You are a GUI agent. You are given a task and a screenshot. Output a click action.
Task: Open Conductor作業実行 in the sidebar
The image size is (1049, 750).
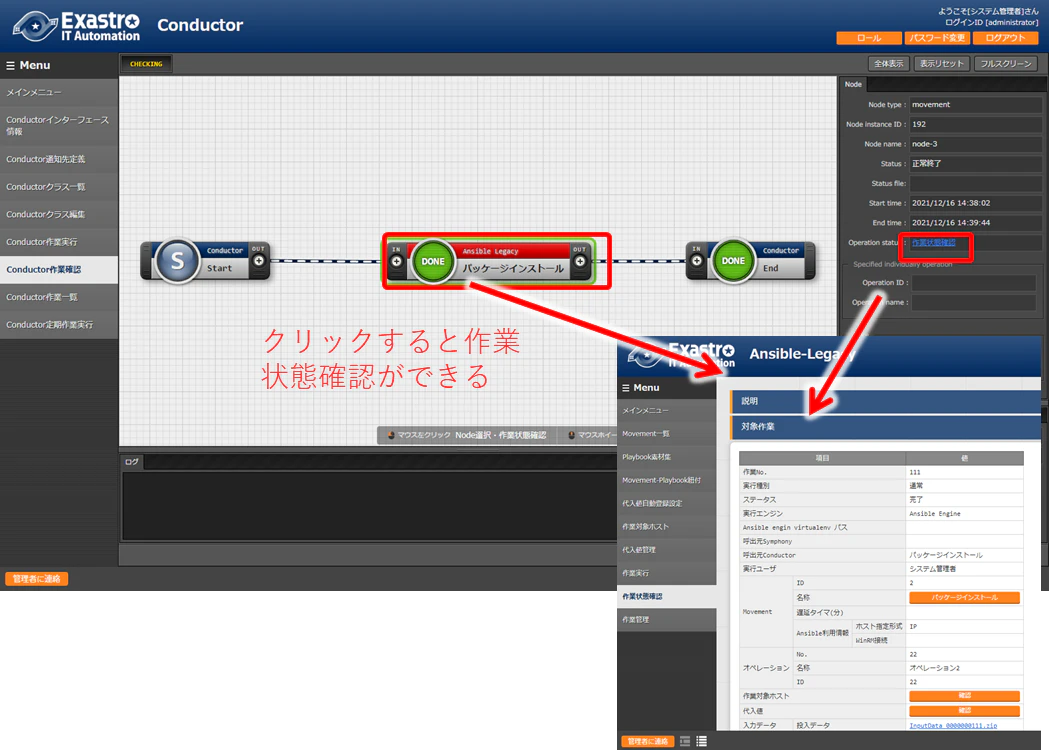(x=59, y=242)
